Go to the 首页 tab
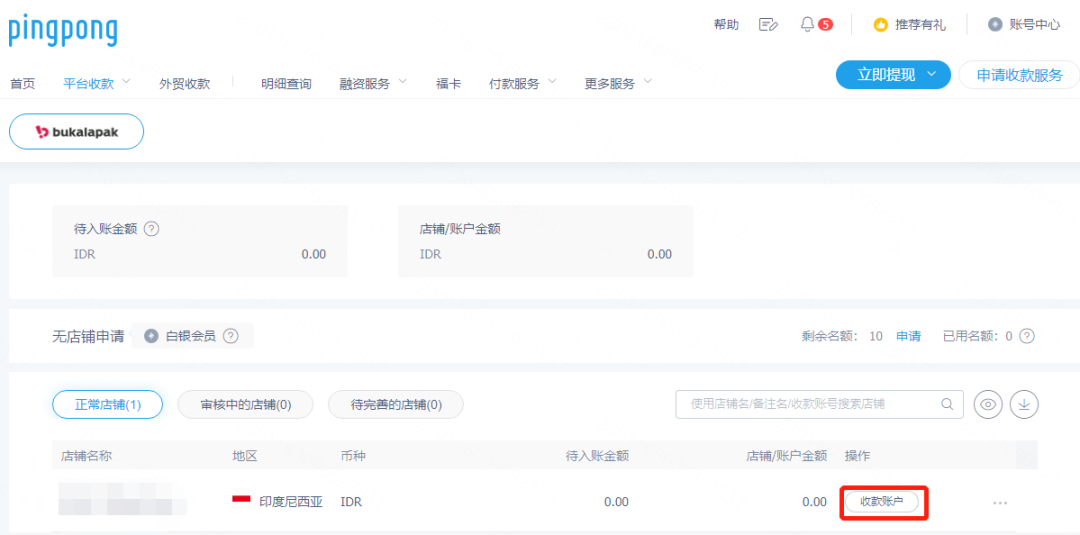Image resolution: width=1080 pixels, height=535 pixels. pyautogui.click(x=23, y=84)
